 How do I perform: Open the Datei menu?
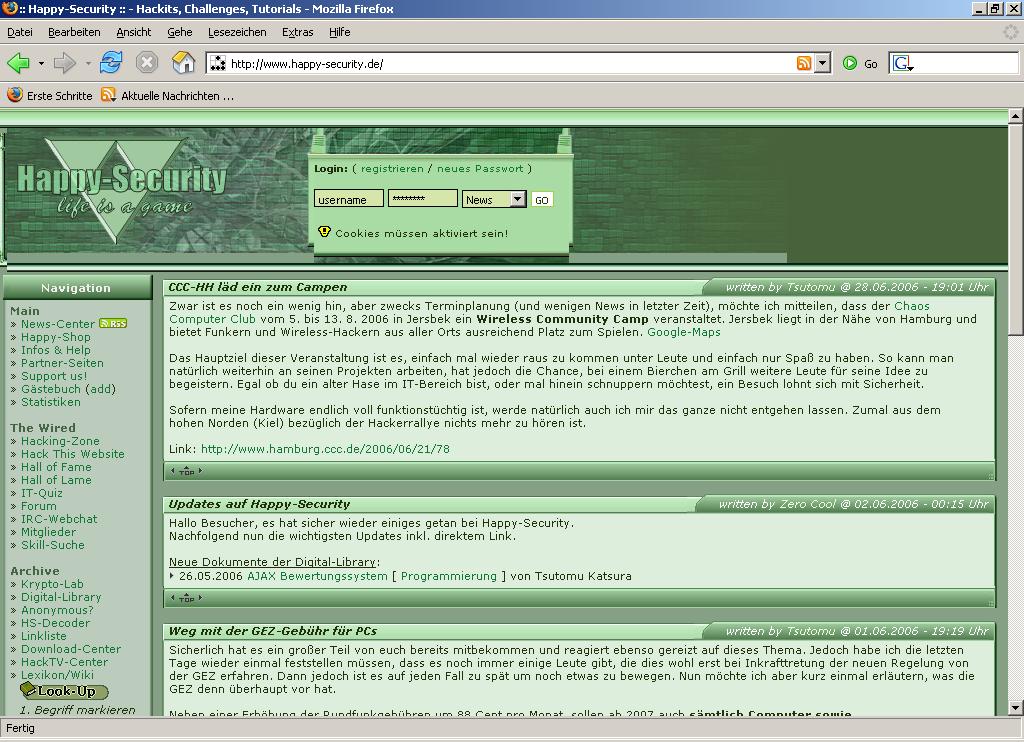click(20, 32)
